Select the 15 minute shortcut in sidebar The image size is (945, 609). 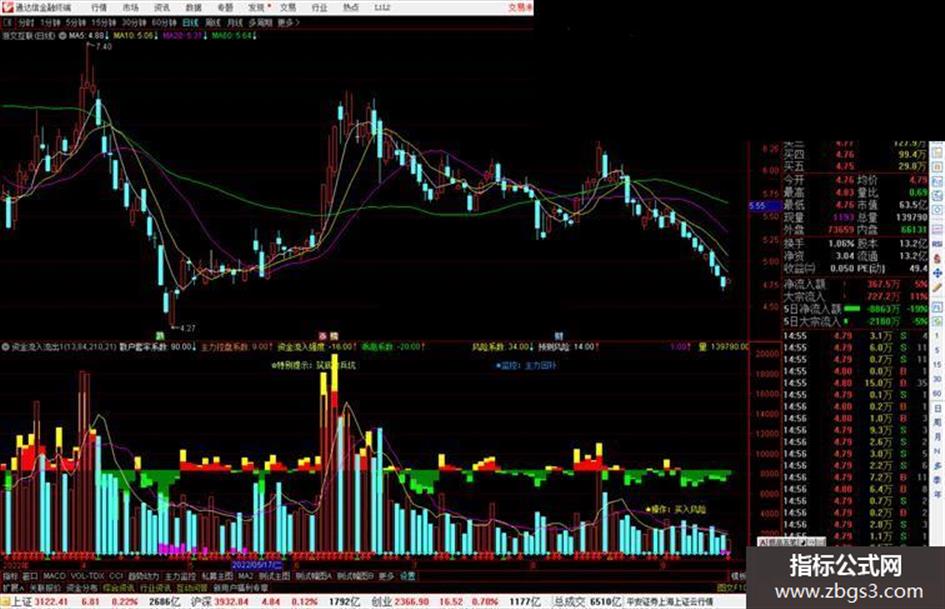pyautogui.click(x=937, y=365)
